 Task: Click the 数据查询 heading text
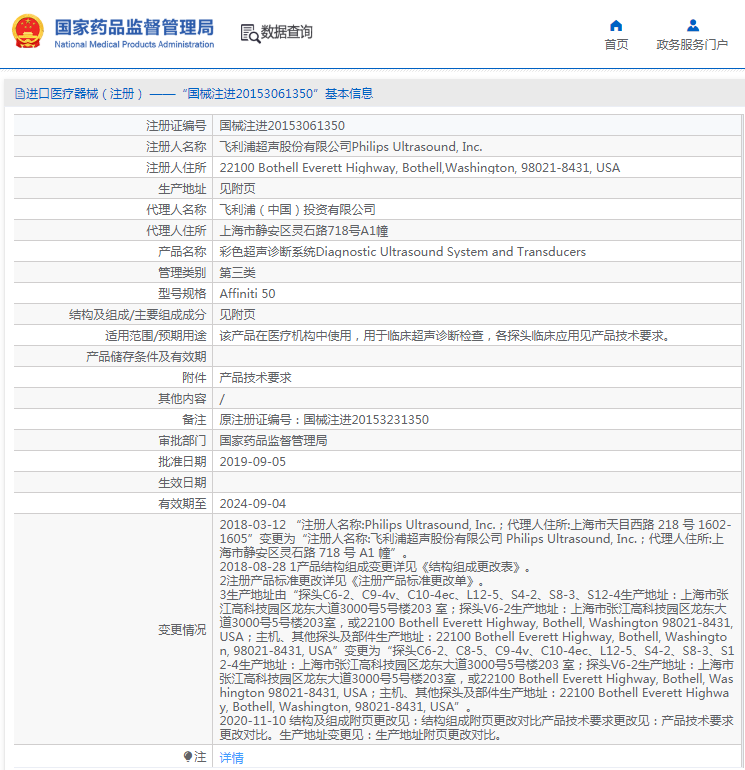point(286,32)
